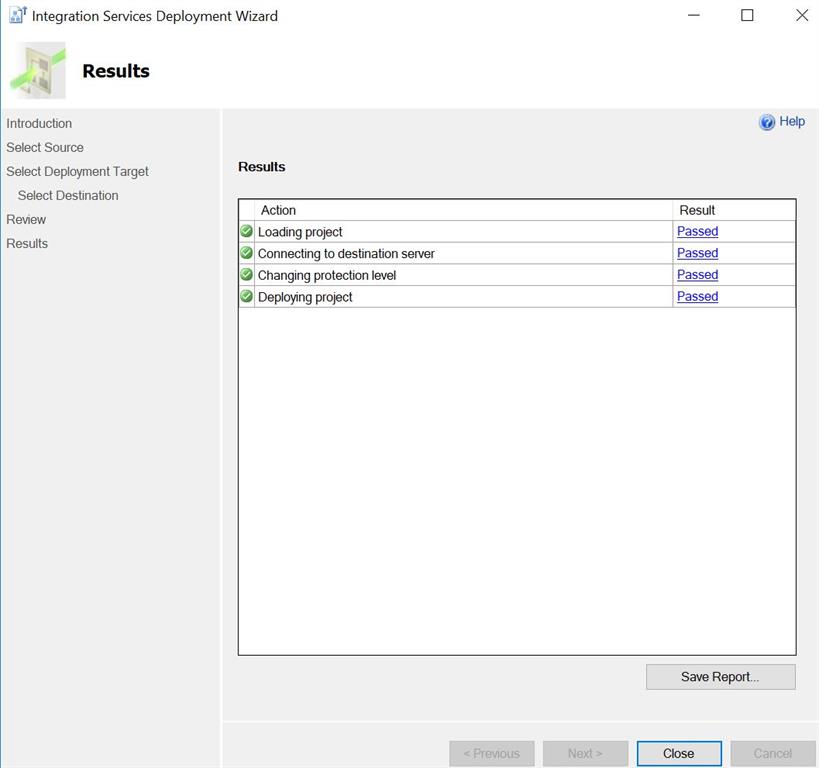Open the Passed report for Loading project

[697, 231]
